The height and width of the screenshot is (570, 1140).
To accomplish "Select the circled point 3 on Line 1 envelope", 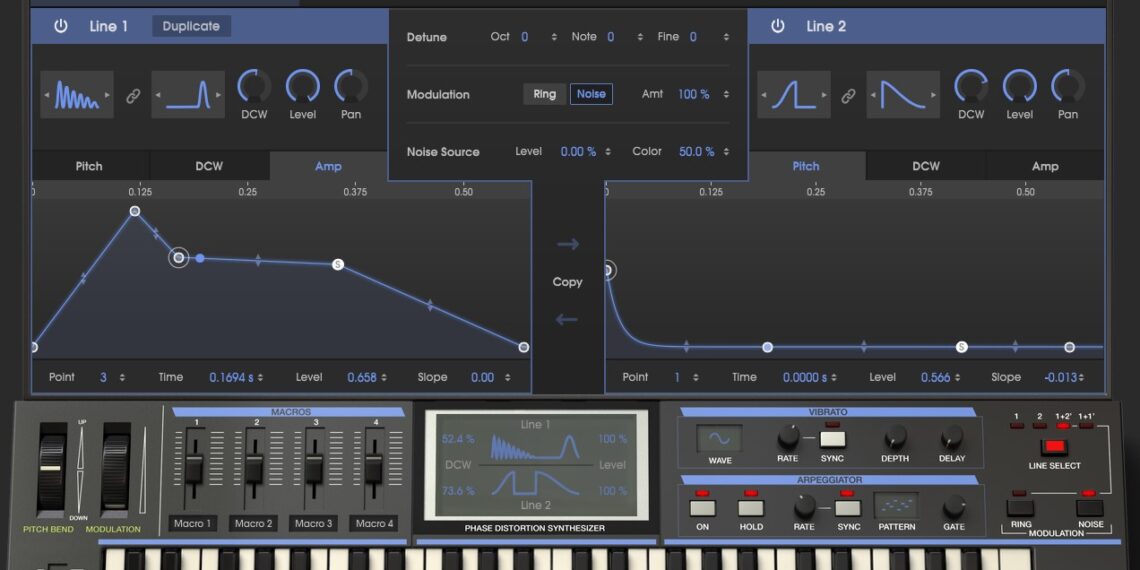I will 179,257.
